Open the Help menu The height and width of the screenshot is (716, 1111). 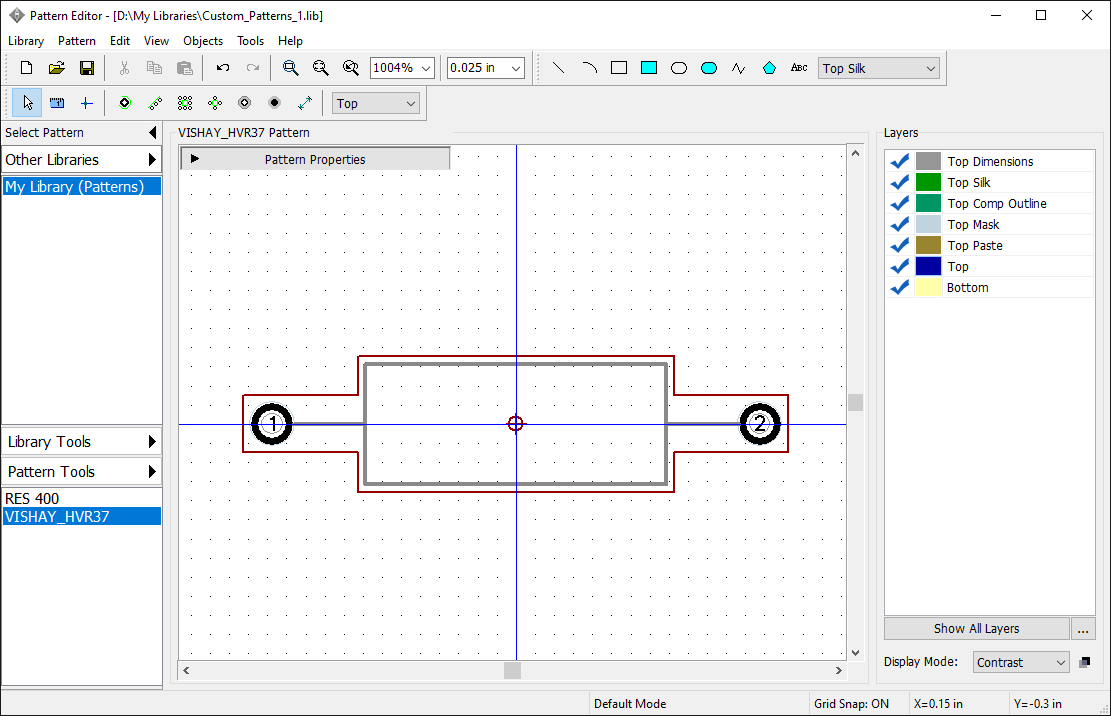coord(290,41)
